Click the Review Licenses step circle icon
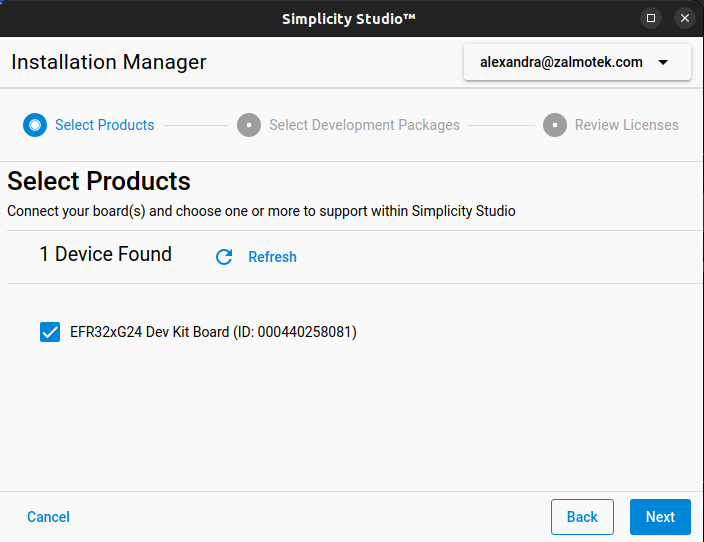 click(x=555, y=125)
